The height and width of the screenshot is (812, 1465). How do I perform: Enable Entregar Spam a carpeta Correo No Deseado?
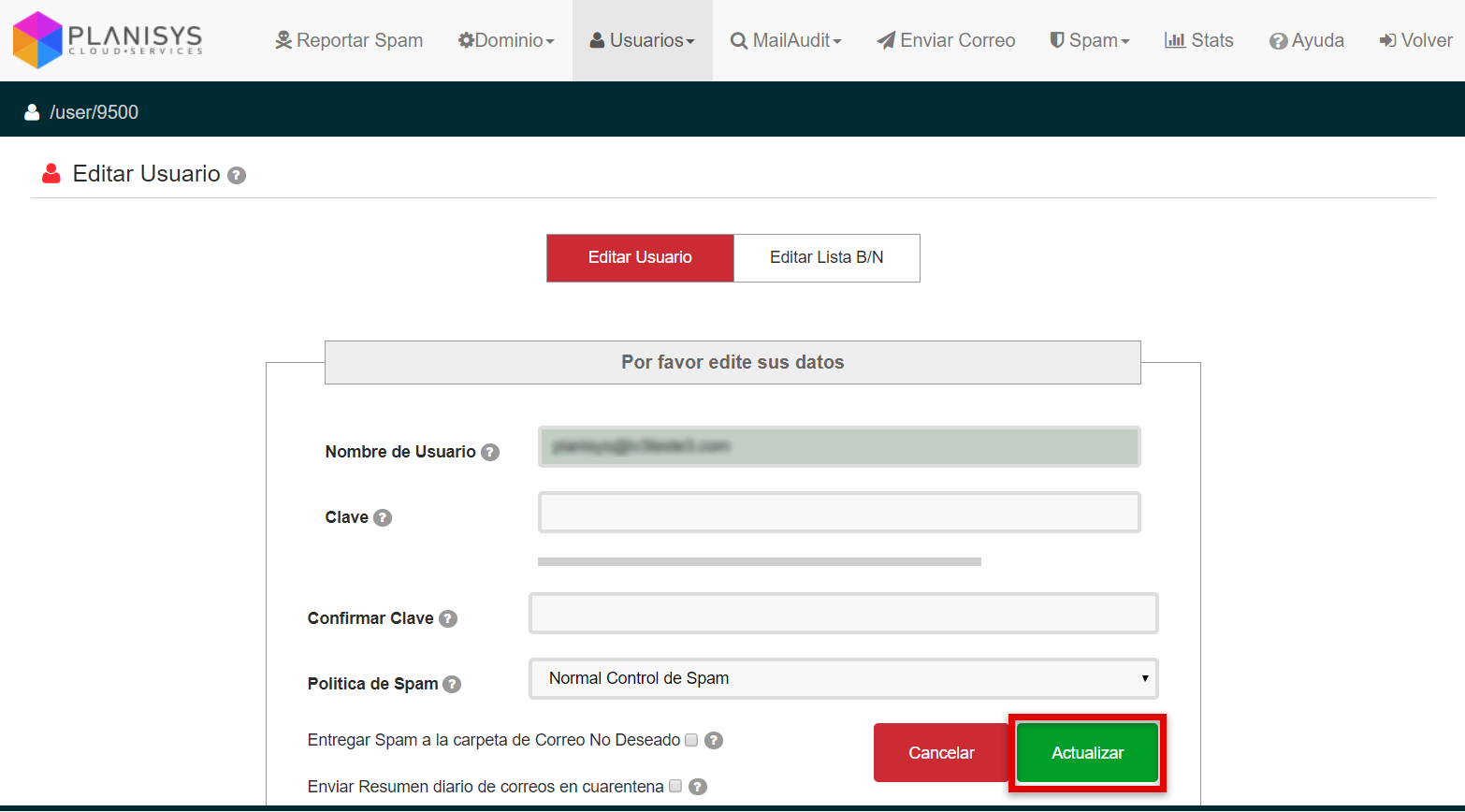691,740
